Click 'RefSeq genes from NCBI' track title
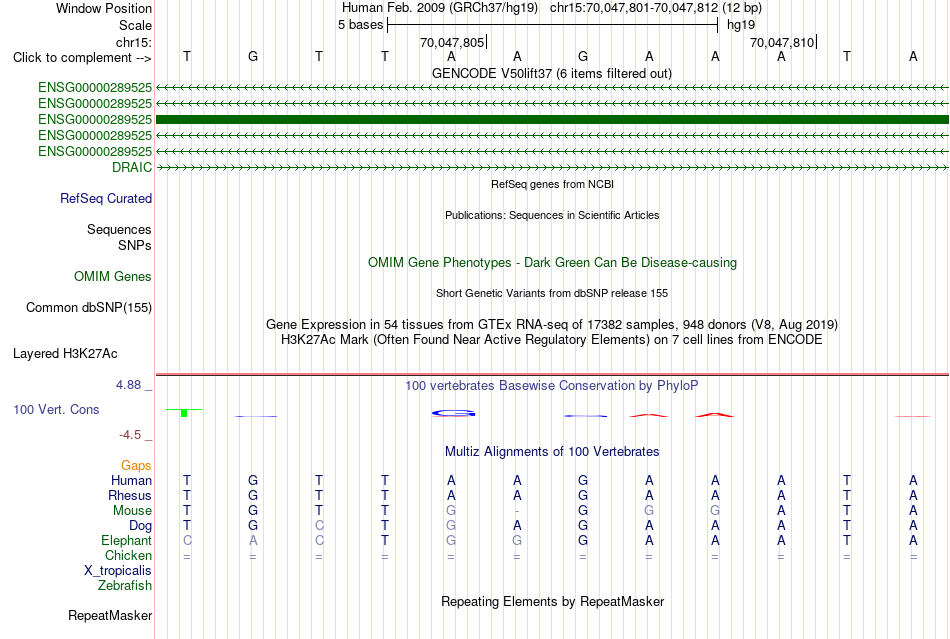Viewport: 950px width, 639px height. tap(552, 184)
